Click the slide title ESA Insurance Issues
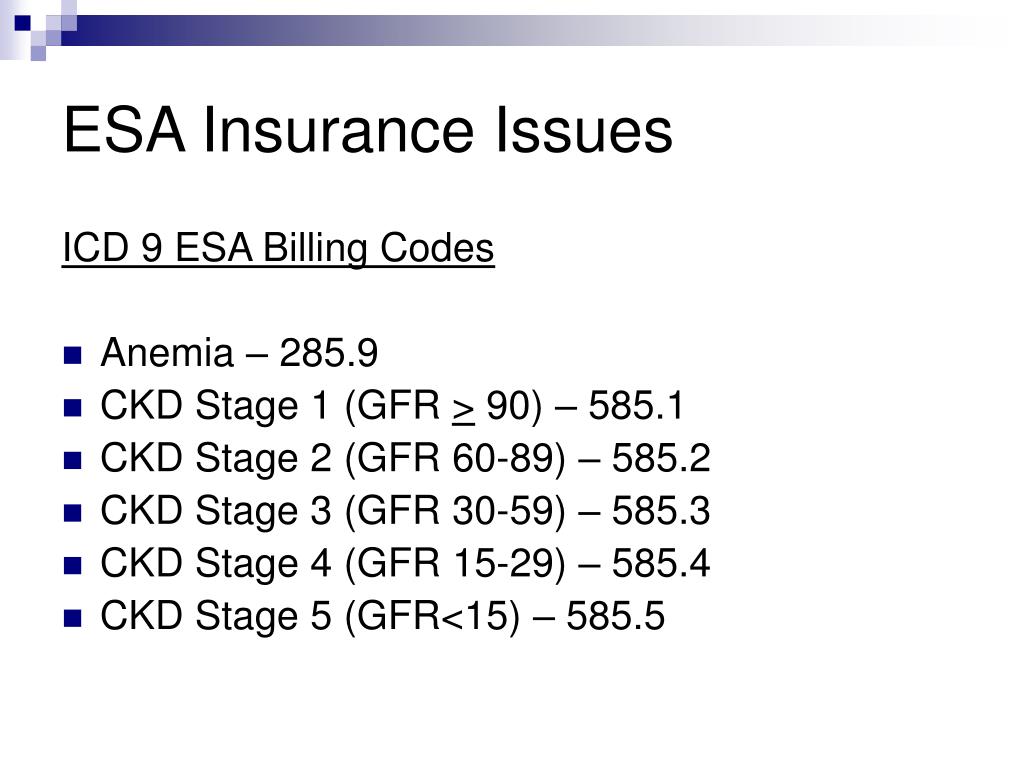 [368, 131]
